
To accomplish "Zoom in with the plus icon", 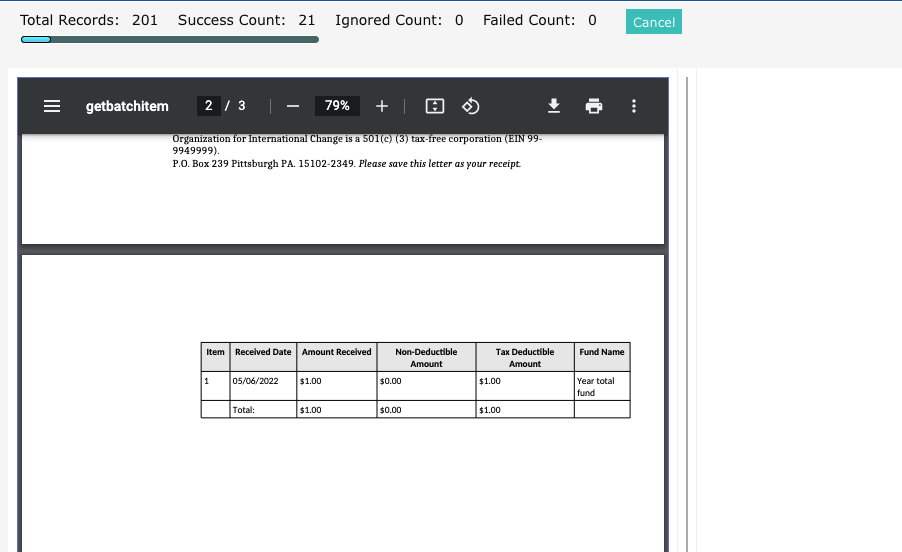I will [x=381, y=106].
